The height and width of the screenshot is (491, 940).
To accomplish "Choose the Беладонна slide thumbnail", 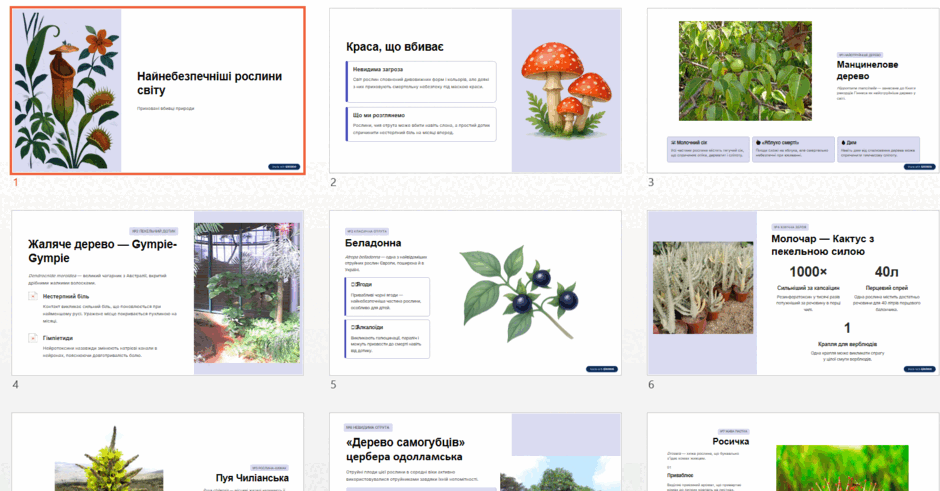I will 475,293.
